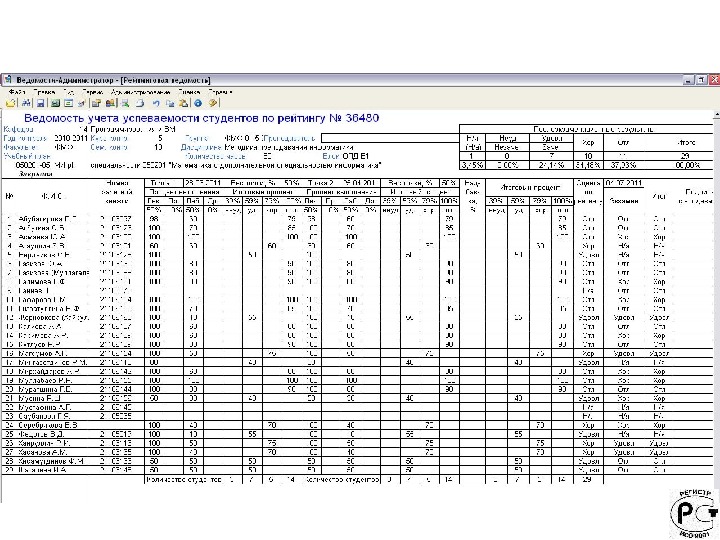Open the Файл menu
720x540 pixels.
(17, 92)
